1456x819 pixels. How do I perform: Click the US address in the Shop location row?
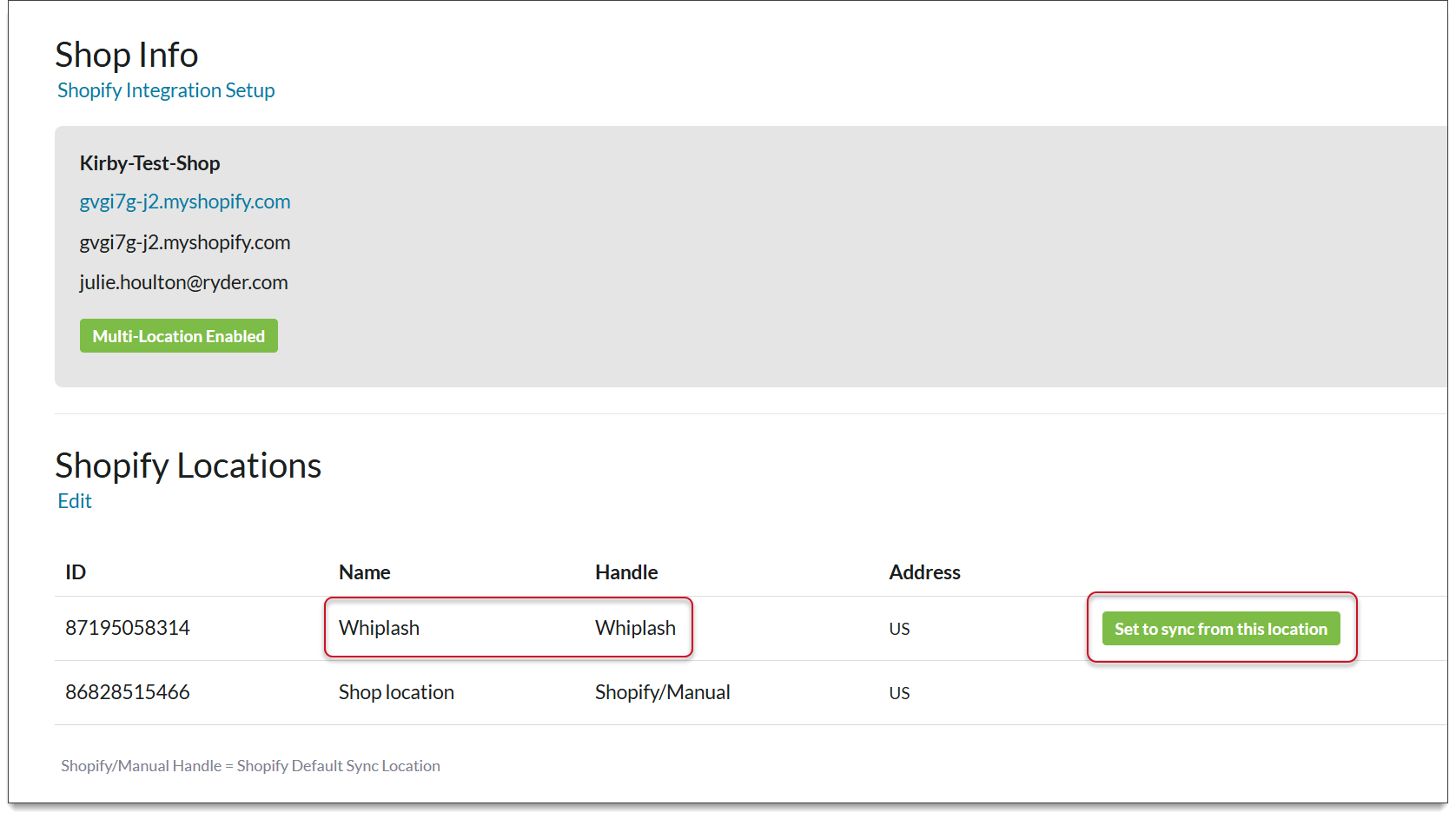899,693
